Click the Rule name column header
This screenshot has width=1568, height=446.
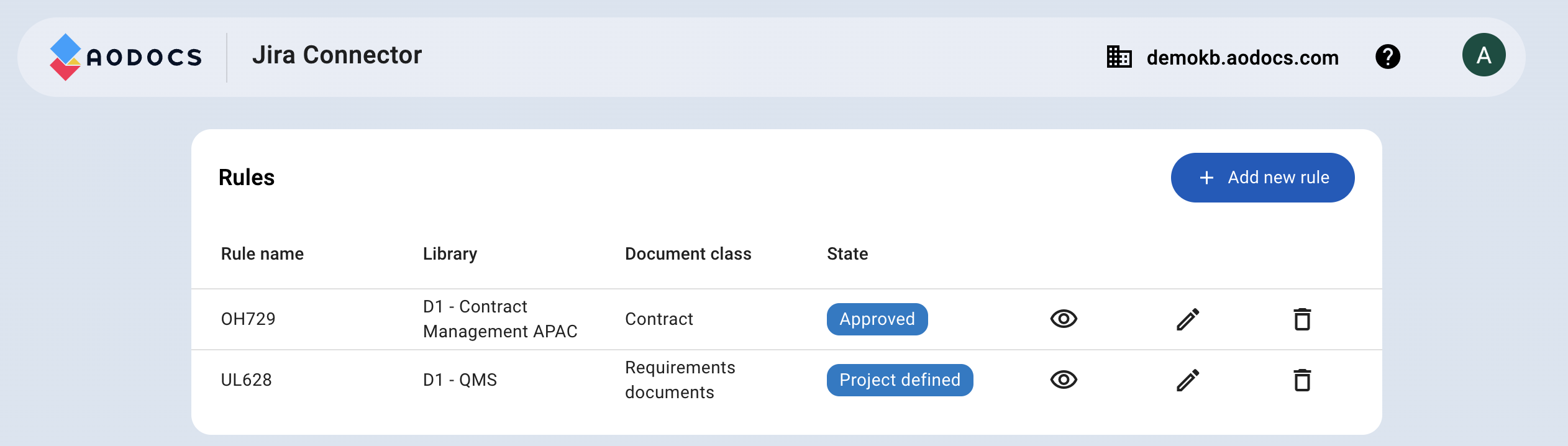(262, 254)
